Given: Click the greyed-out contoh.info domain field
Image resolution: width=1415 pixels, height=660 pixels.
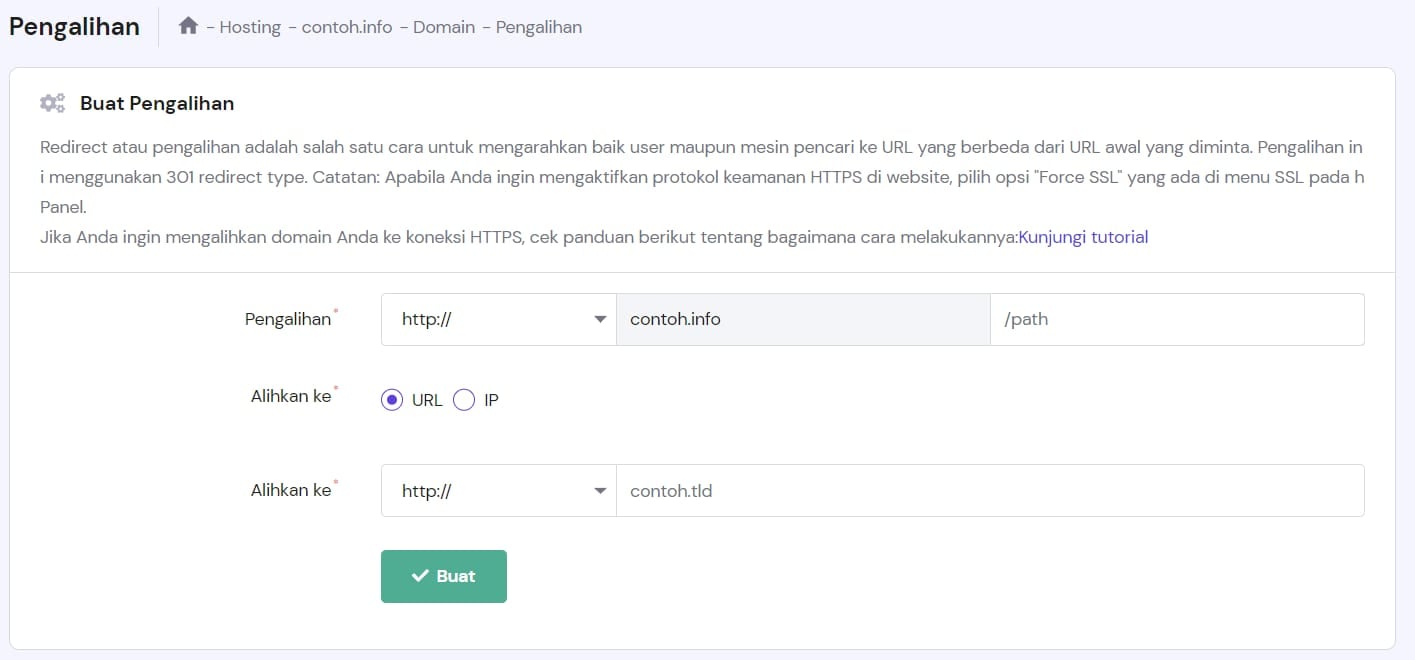Looking at the screenshot, I should pos(802,319).
